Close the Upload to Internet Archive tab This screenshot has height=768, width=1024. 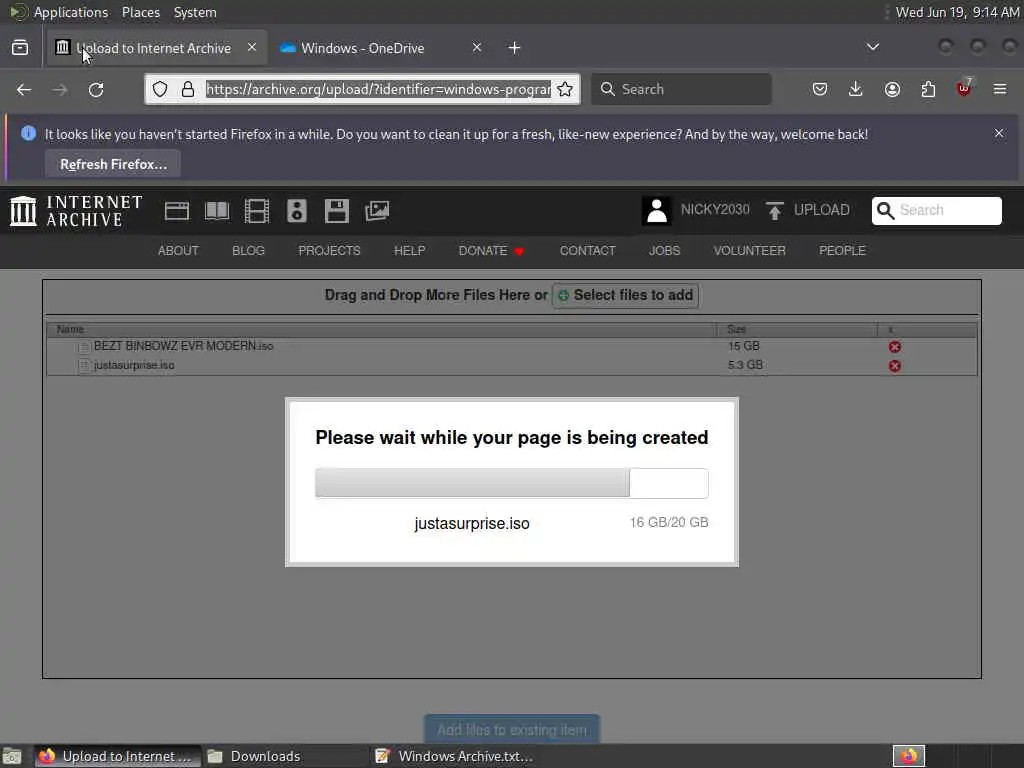251,47
